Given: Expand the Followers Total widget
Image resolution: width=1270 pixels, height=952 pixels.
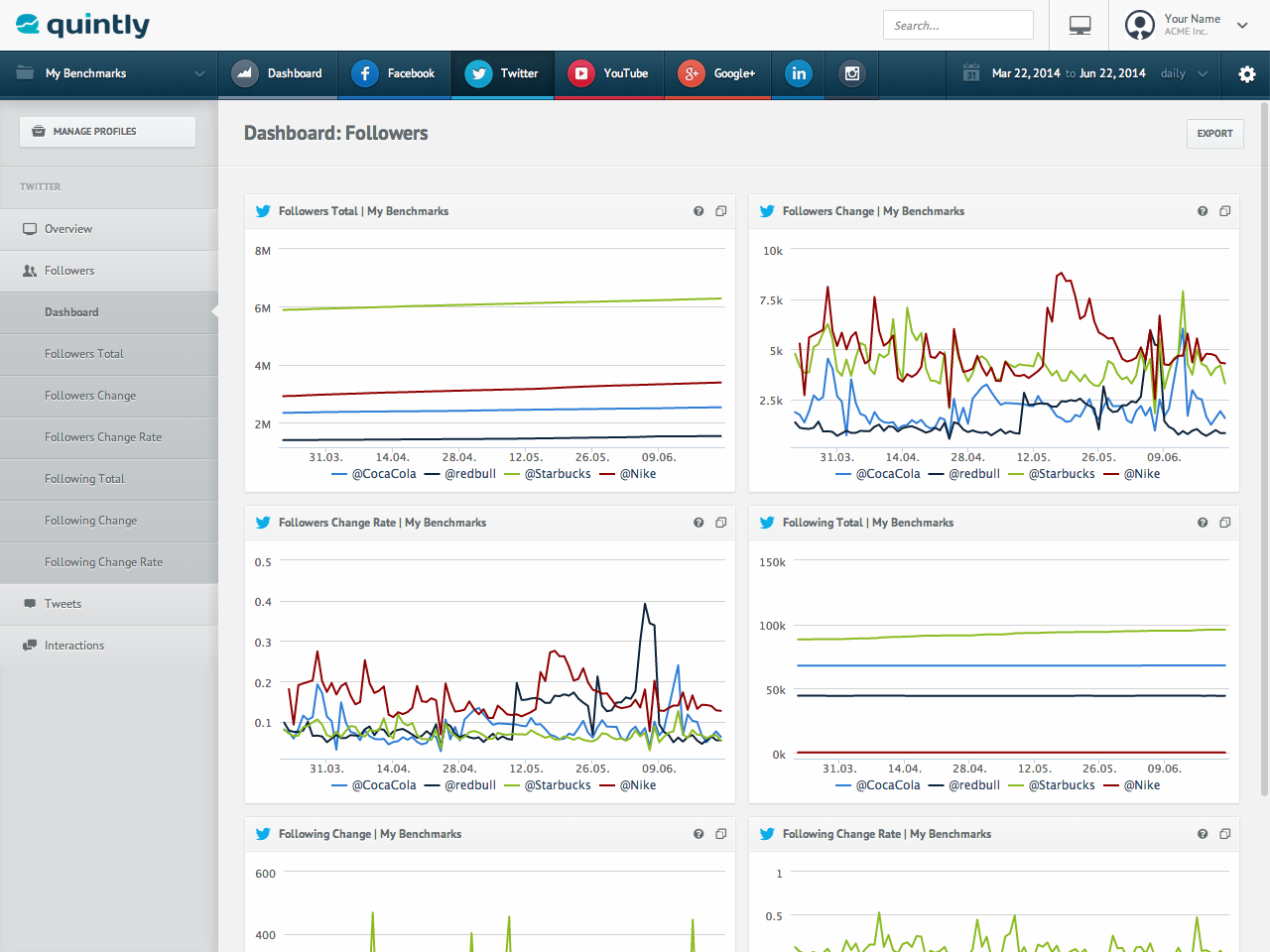Looking at the screenshot, I should [721, 211].
